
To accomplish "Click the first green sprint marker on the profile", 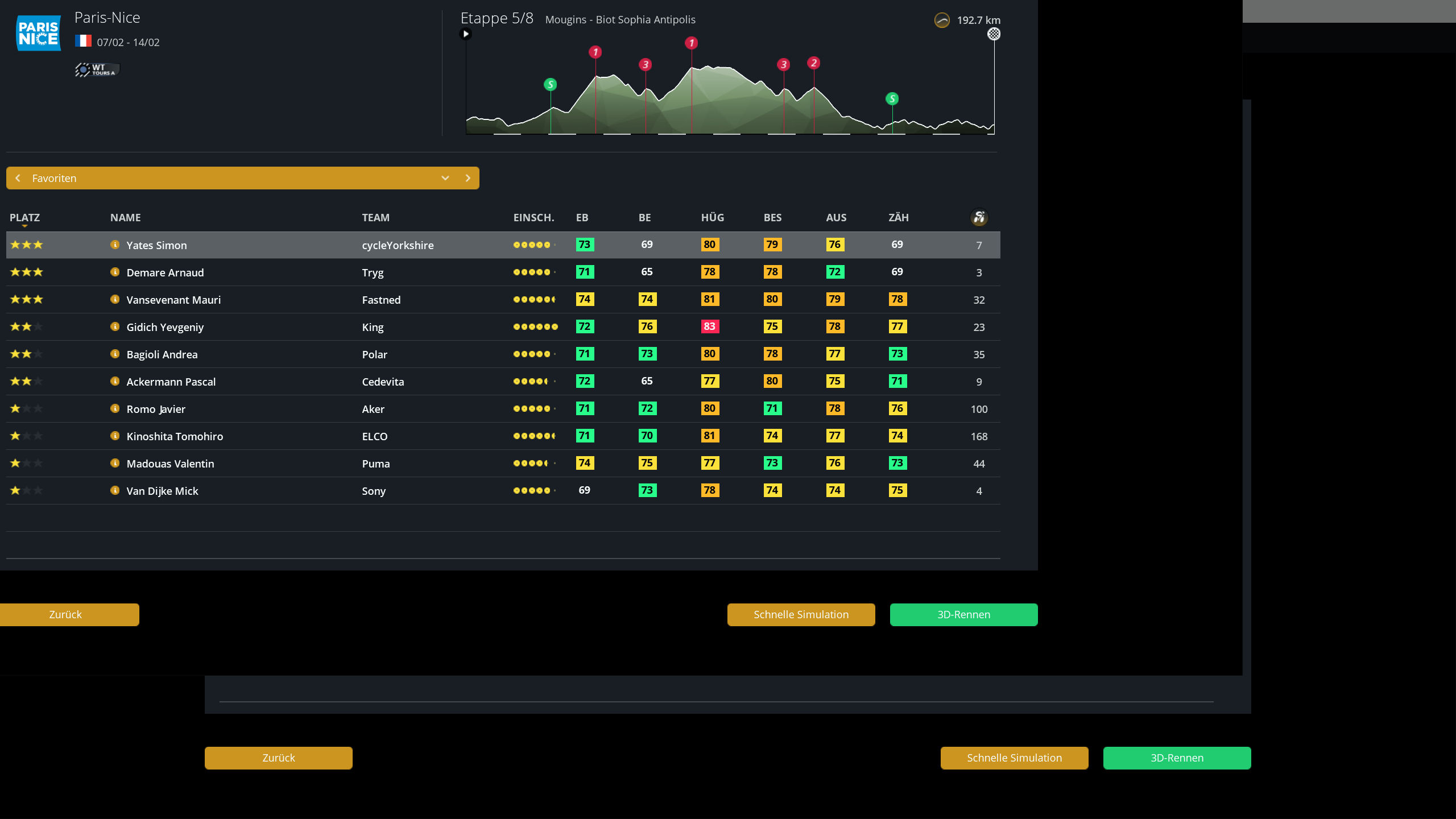I will [x=550, y=85].
